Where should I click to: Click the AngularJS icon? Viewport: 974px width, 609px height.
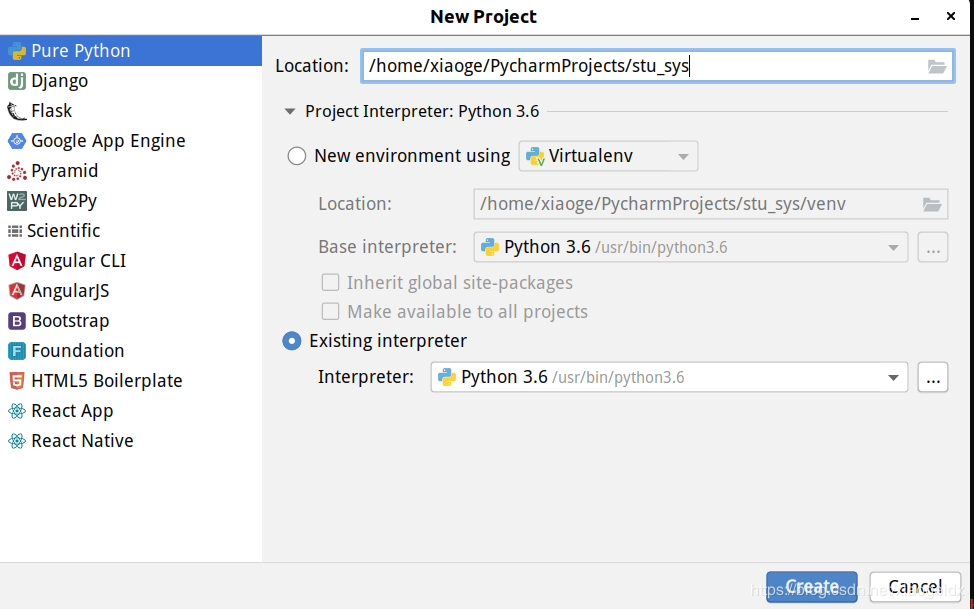coord(17,291)
